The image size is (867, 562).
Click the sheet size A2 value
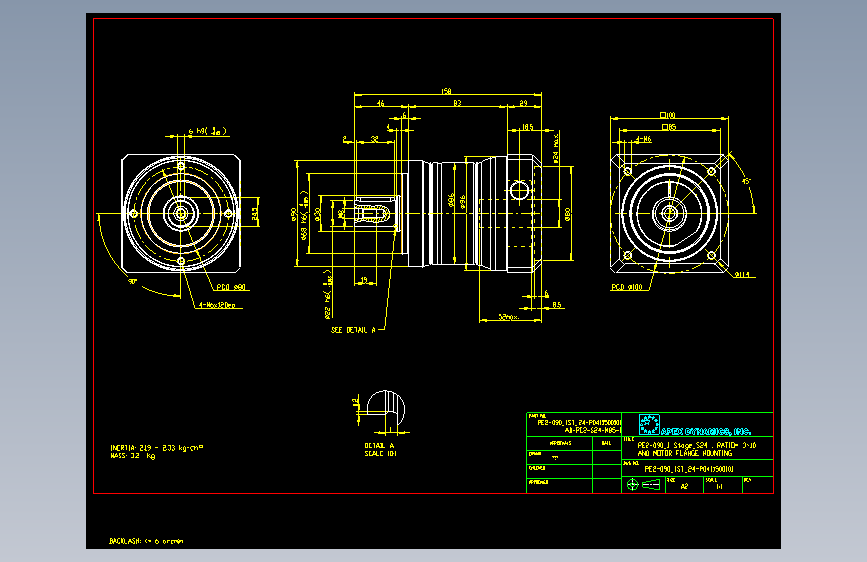[684, 487]
